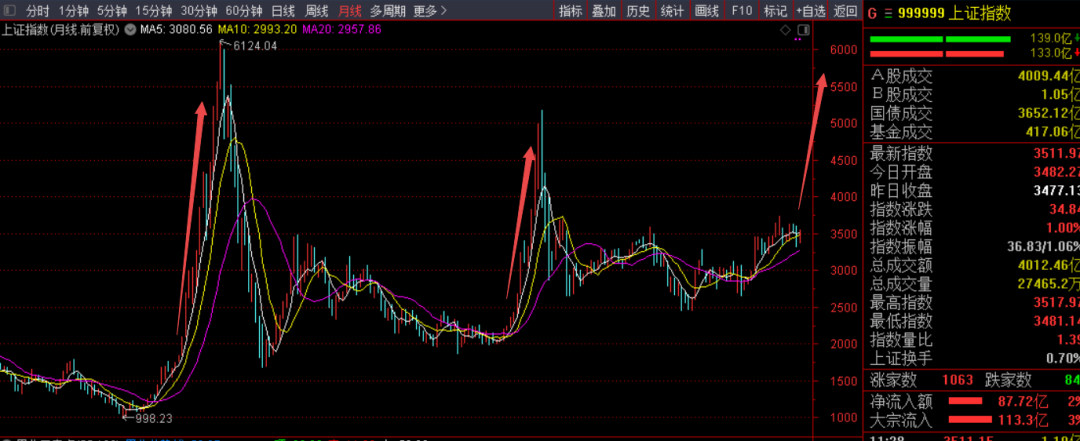Select the 5分钟 period tab

click(x=112, y=11)
